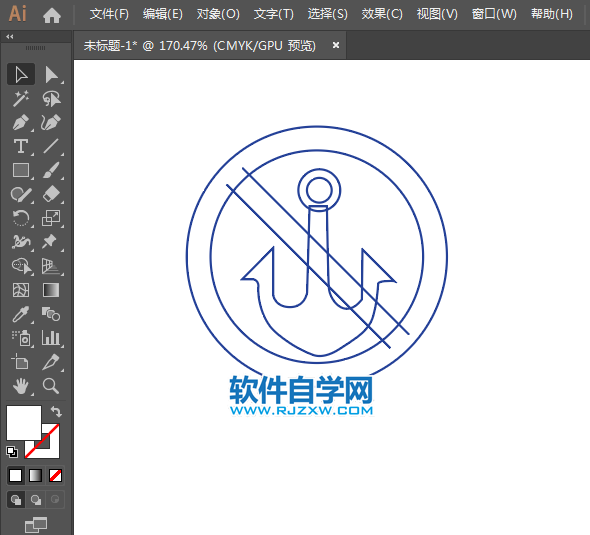Open the 对象(O) menu

point(218,14)
